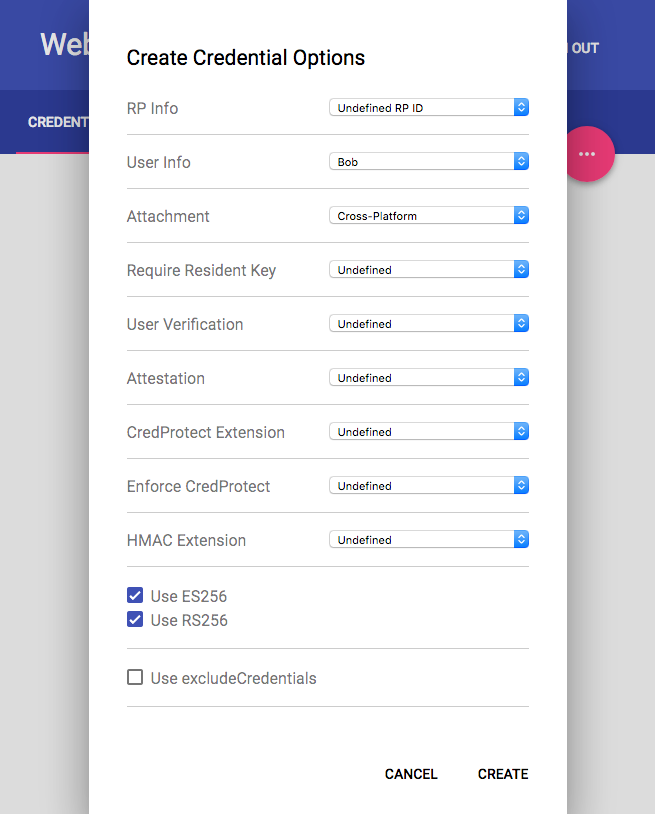The height and width of the screenshot is (814, 655).
Task: Click the sign out link in header
Action: point(584,48)
